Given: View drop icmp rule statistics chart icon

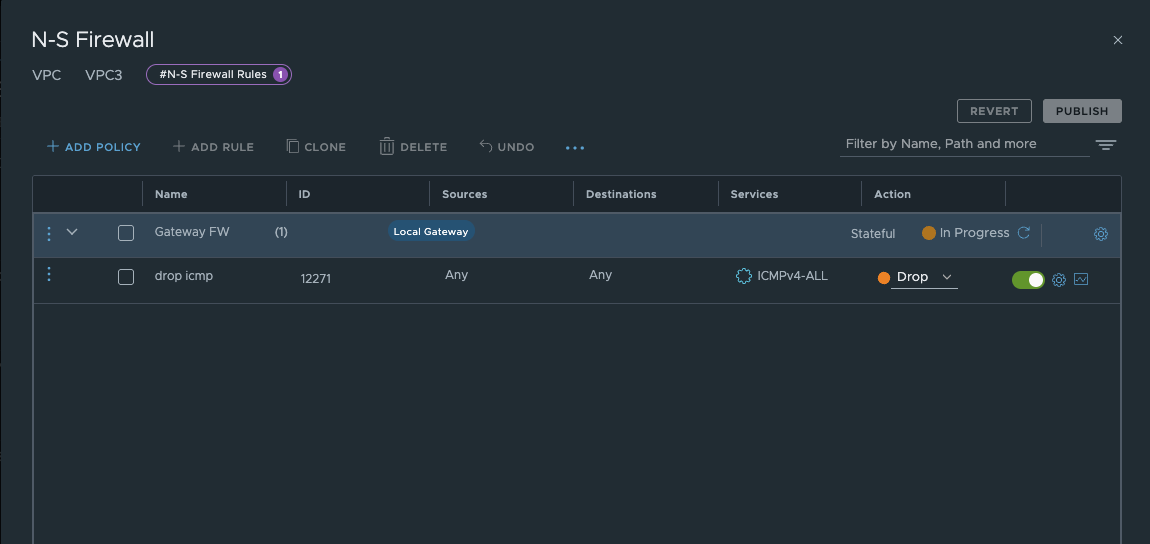Looking at the screenshot, I should coord(1080,279).
